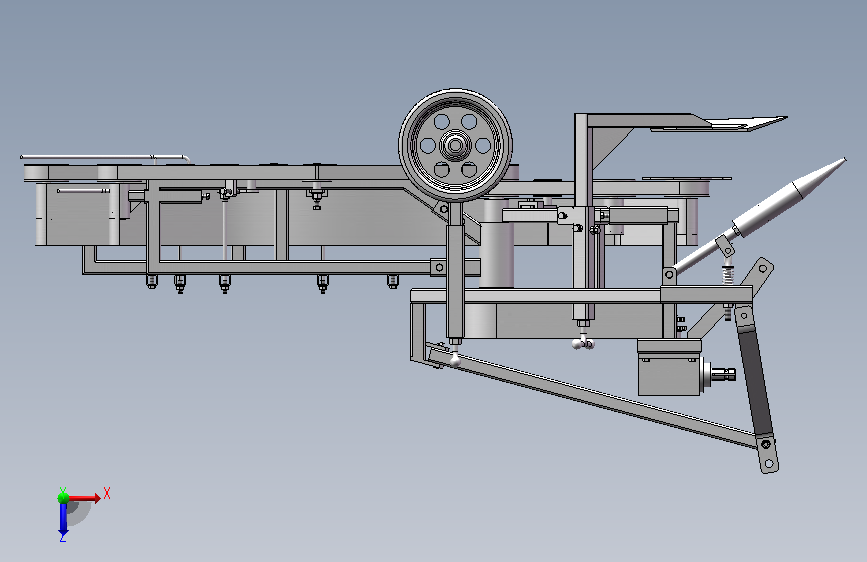867x562 pixels.
Task: Select the center hub of the pulley wheel
Action: (455, 145)
